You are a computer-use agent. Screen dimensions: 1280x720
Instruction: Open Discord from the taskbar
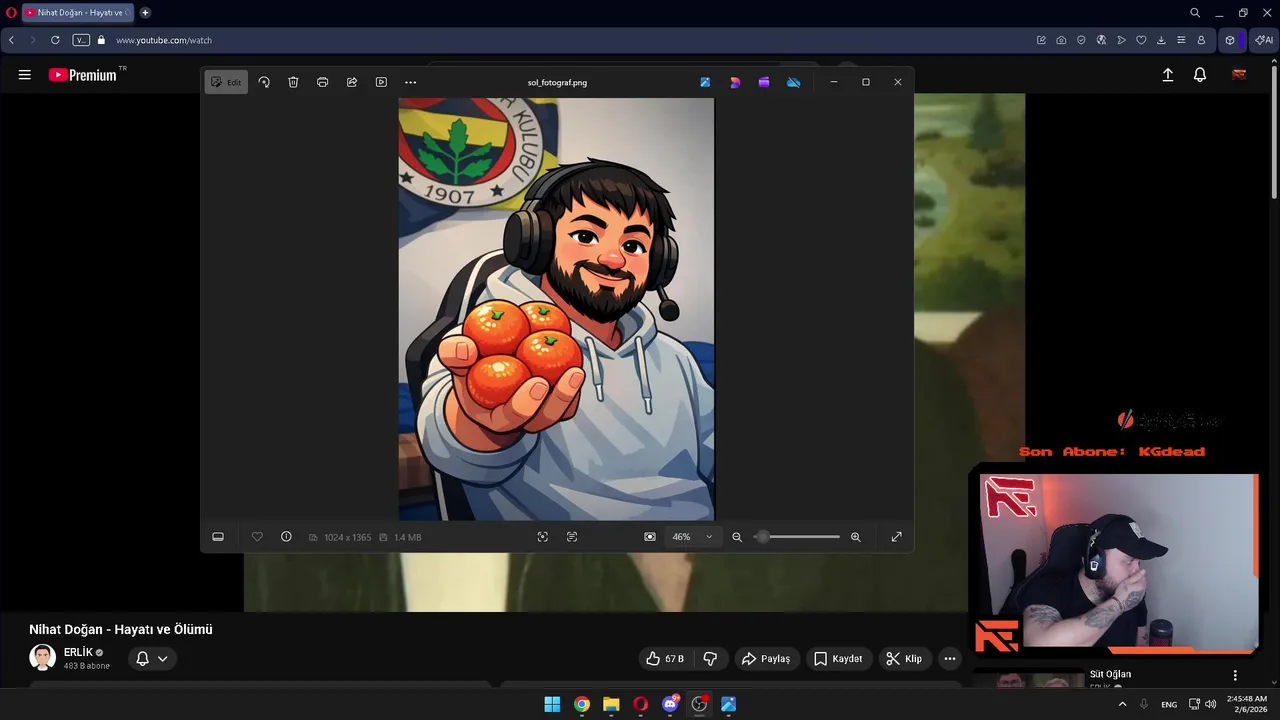(x=670, y=704)
